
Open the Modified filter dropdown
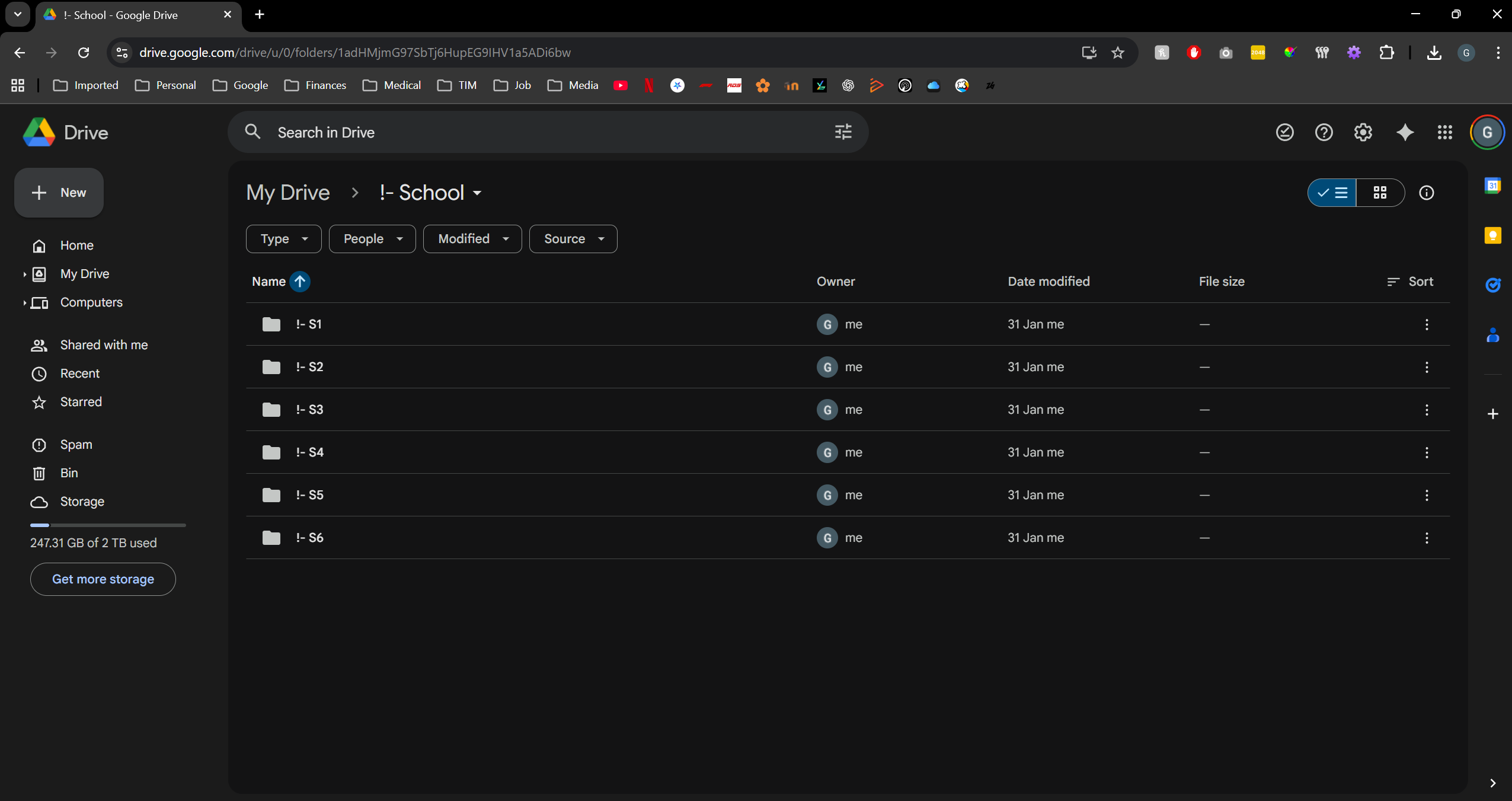tap(472, 239)
